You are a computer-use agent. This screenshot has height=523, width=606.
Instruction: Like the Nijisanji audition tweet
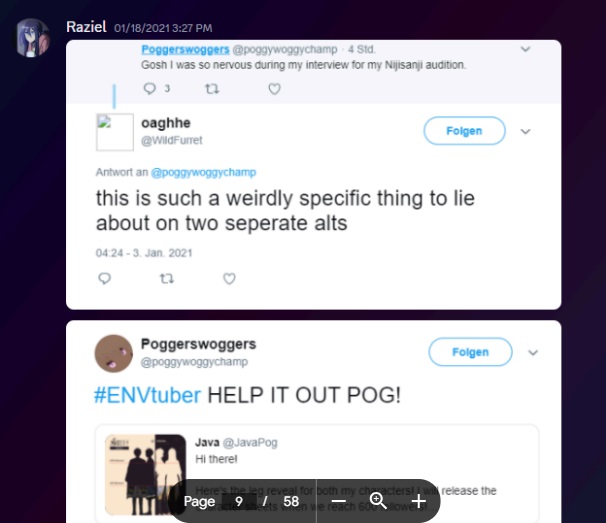274,89
